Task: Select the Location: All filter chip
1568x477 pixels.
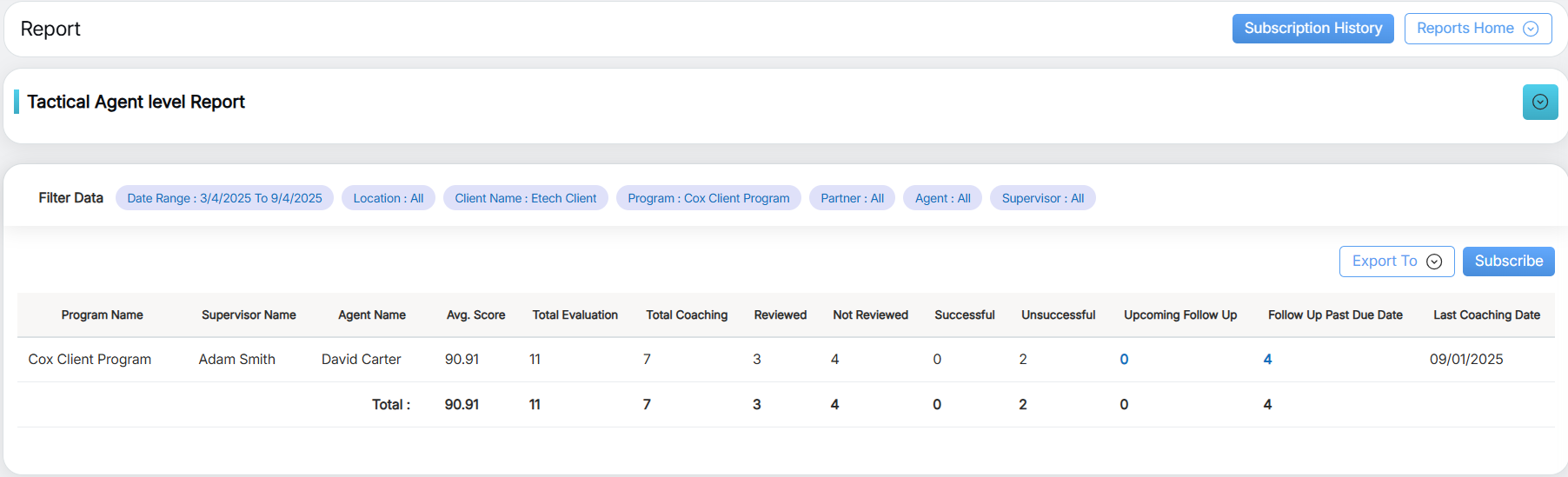Action: 388,198
